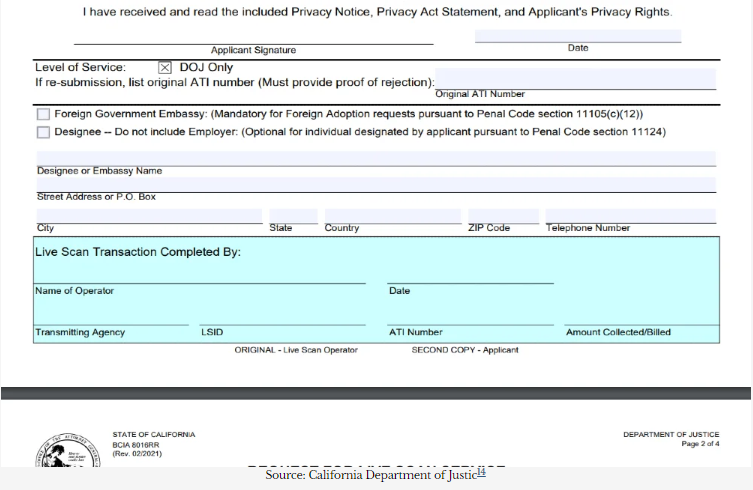The width and height of the screenshot is (753, 490).
Task: Click the Street Address or P.O. Box field
Action: pos(376,184)
